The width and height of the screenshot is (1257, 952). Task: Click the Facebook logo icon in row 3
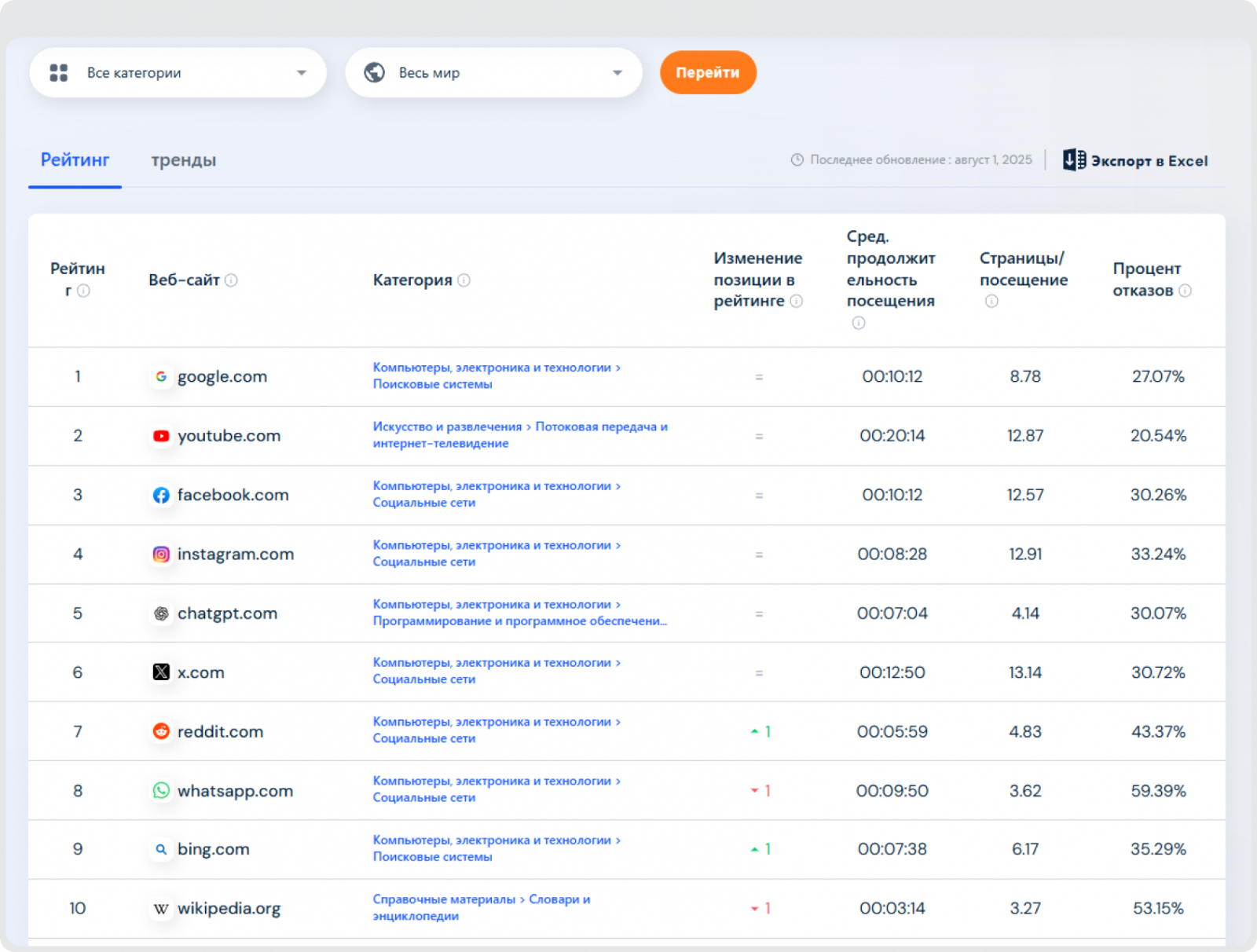pos(161,495)
